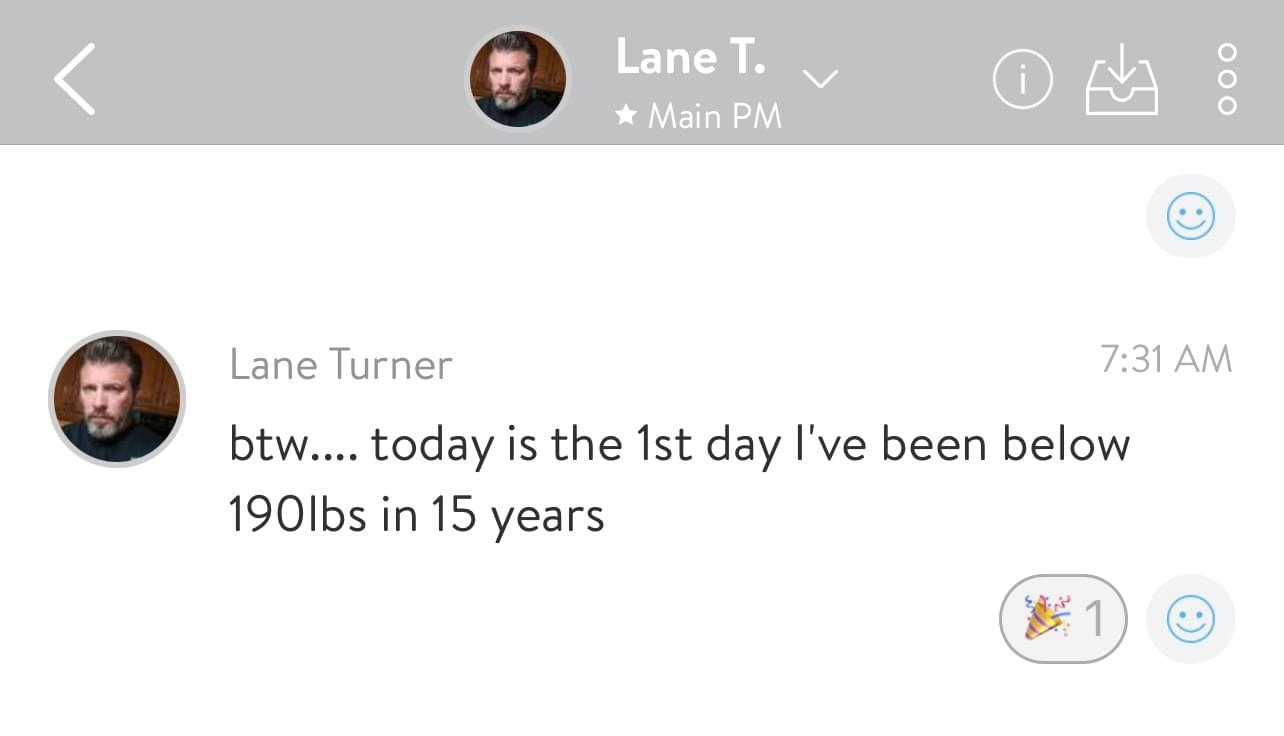Viewport: 1284px width, 736px height.
Task: Add a reaction to the 190lbs message
Action: (1190, 619)
